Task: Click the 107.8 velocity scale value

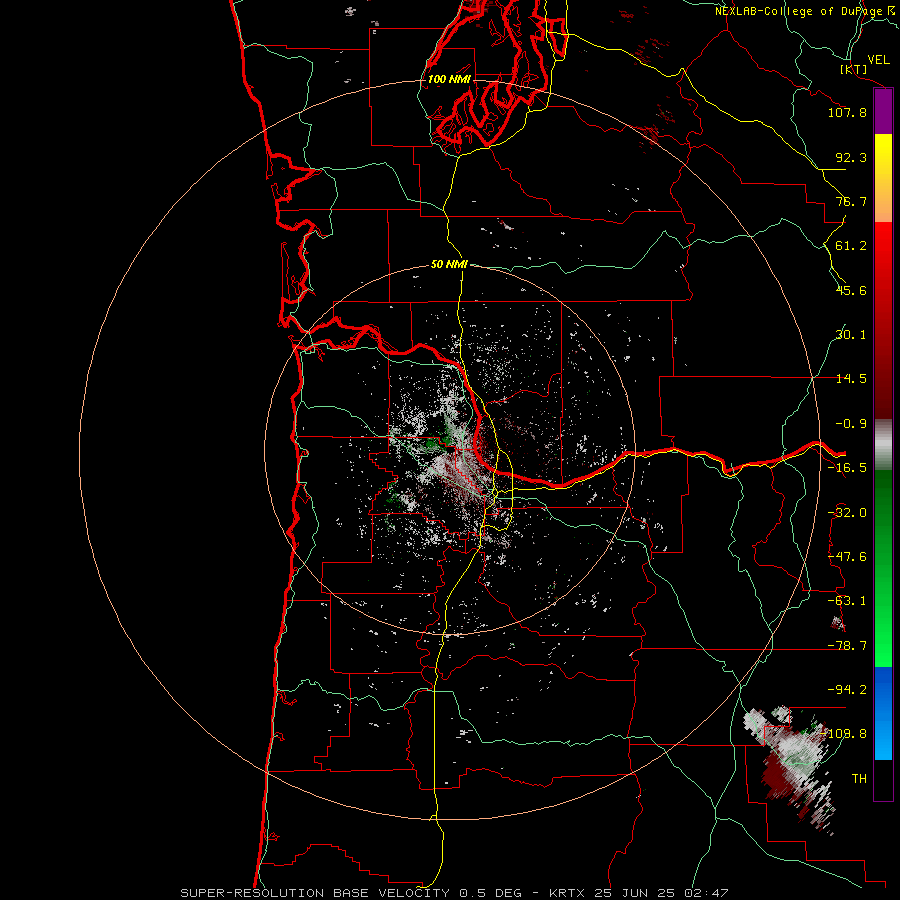Action: [x=847, y=112]
